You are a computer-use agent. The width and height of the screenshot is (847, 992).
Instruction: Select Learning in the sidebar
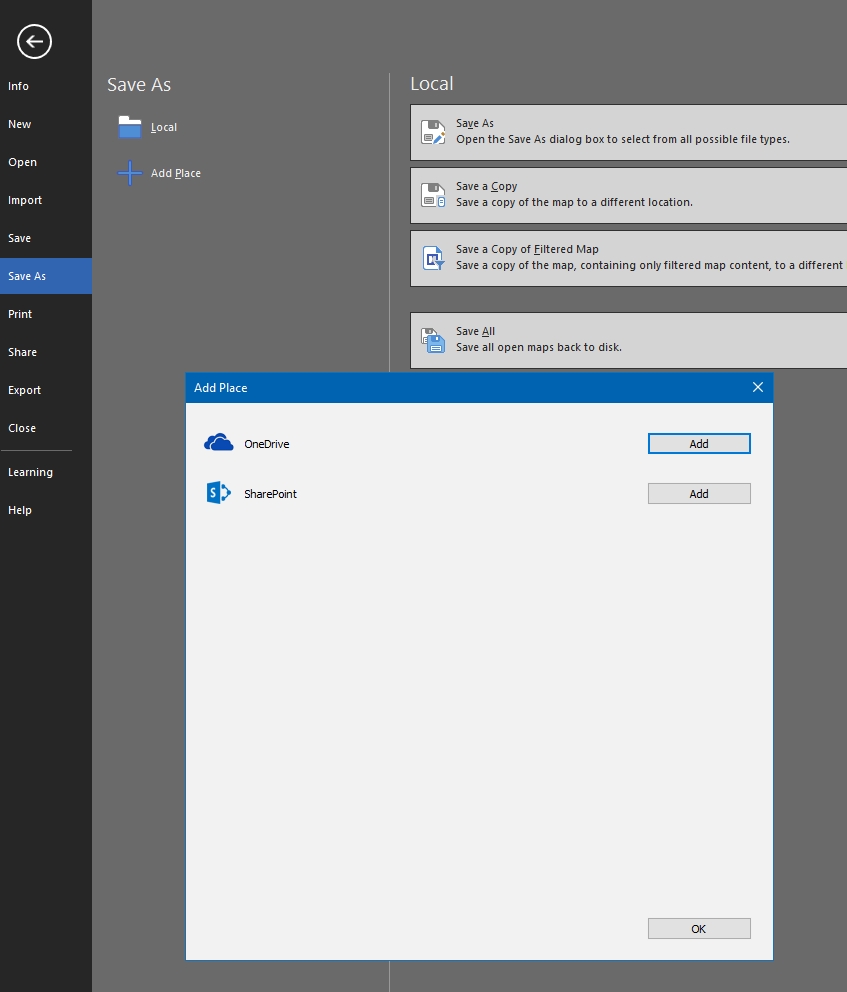point(30,472)
